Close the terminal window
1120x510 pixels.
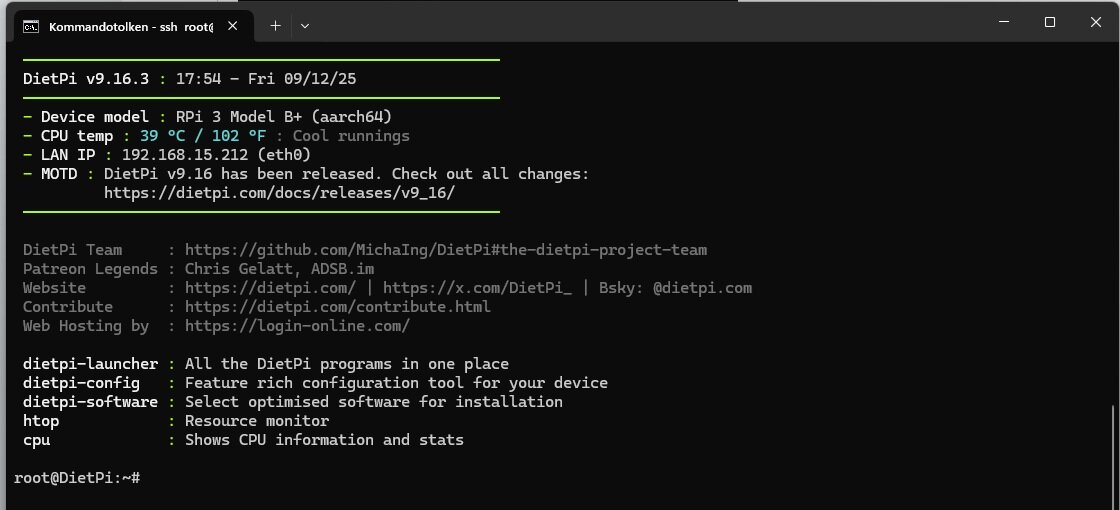pyautogui.click(x=1095, y=22)
